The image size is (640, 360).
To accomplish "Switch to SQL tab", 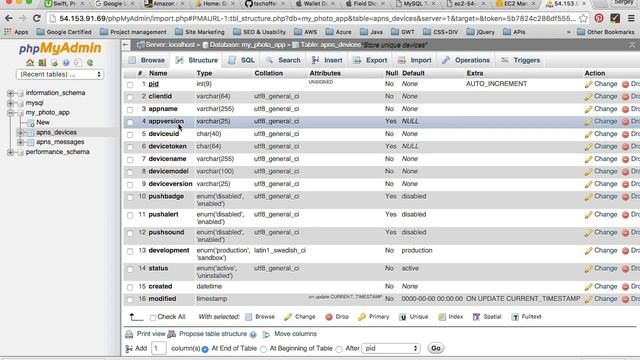I will pyautogui.click(x=242, y=60).
